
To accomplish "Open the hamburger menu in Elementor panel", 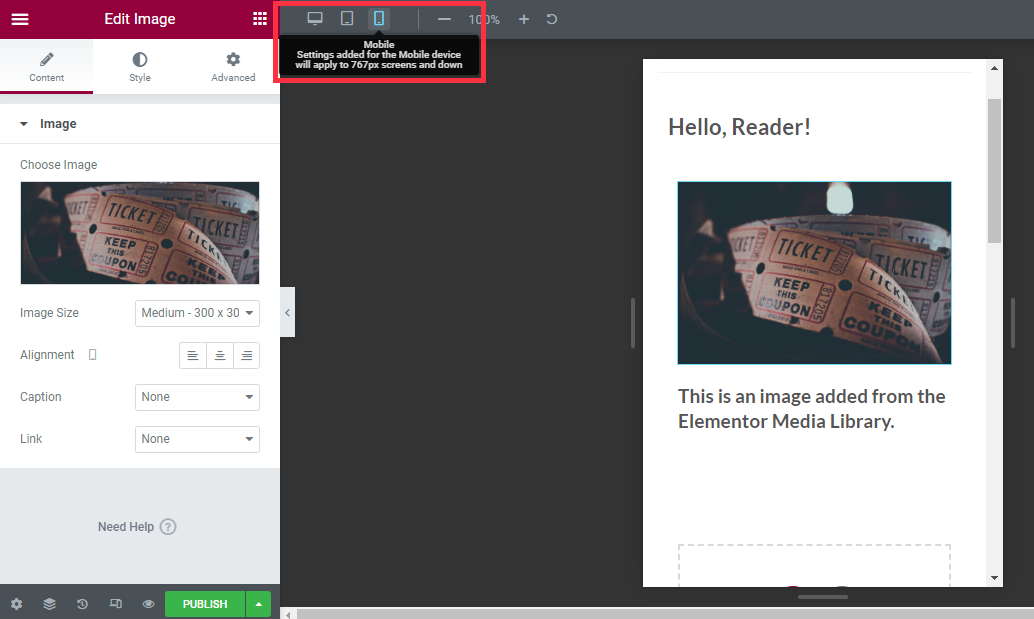I will 20,19.
